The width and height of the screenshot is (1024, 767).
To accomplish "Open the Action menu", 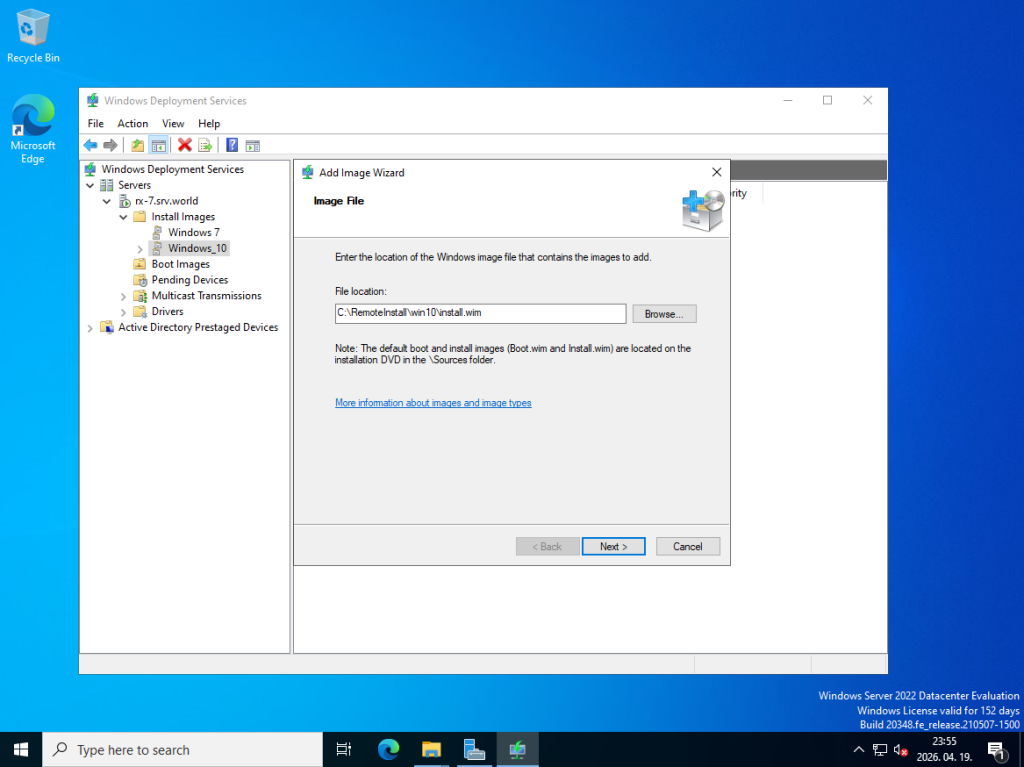I will point(132,123).
